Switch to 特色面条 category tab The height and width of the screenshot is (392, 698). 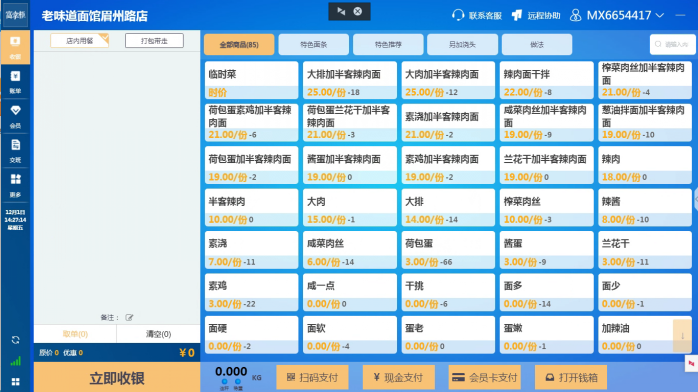[313, 44]
